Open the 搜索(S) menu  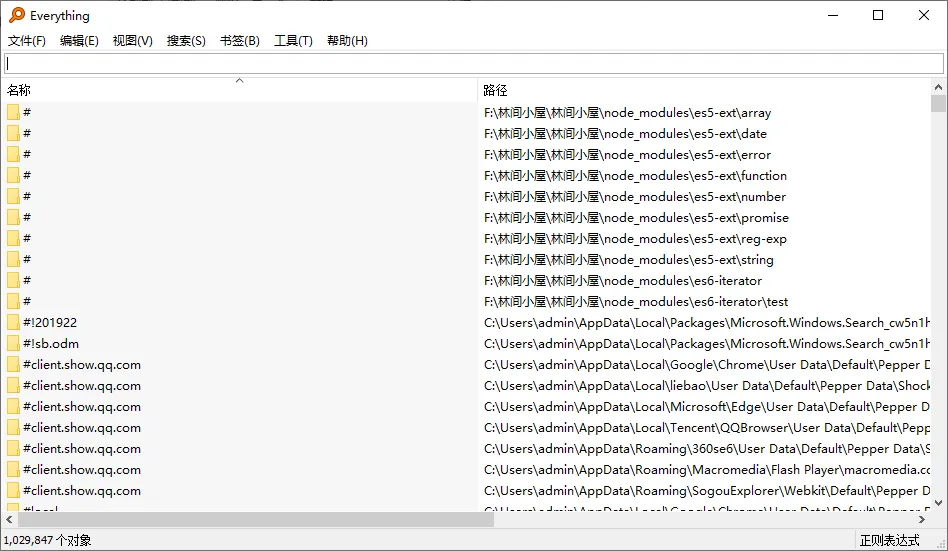[186, 41]
